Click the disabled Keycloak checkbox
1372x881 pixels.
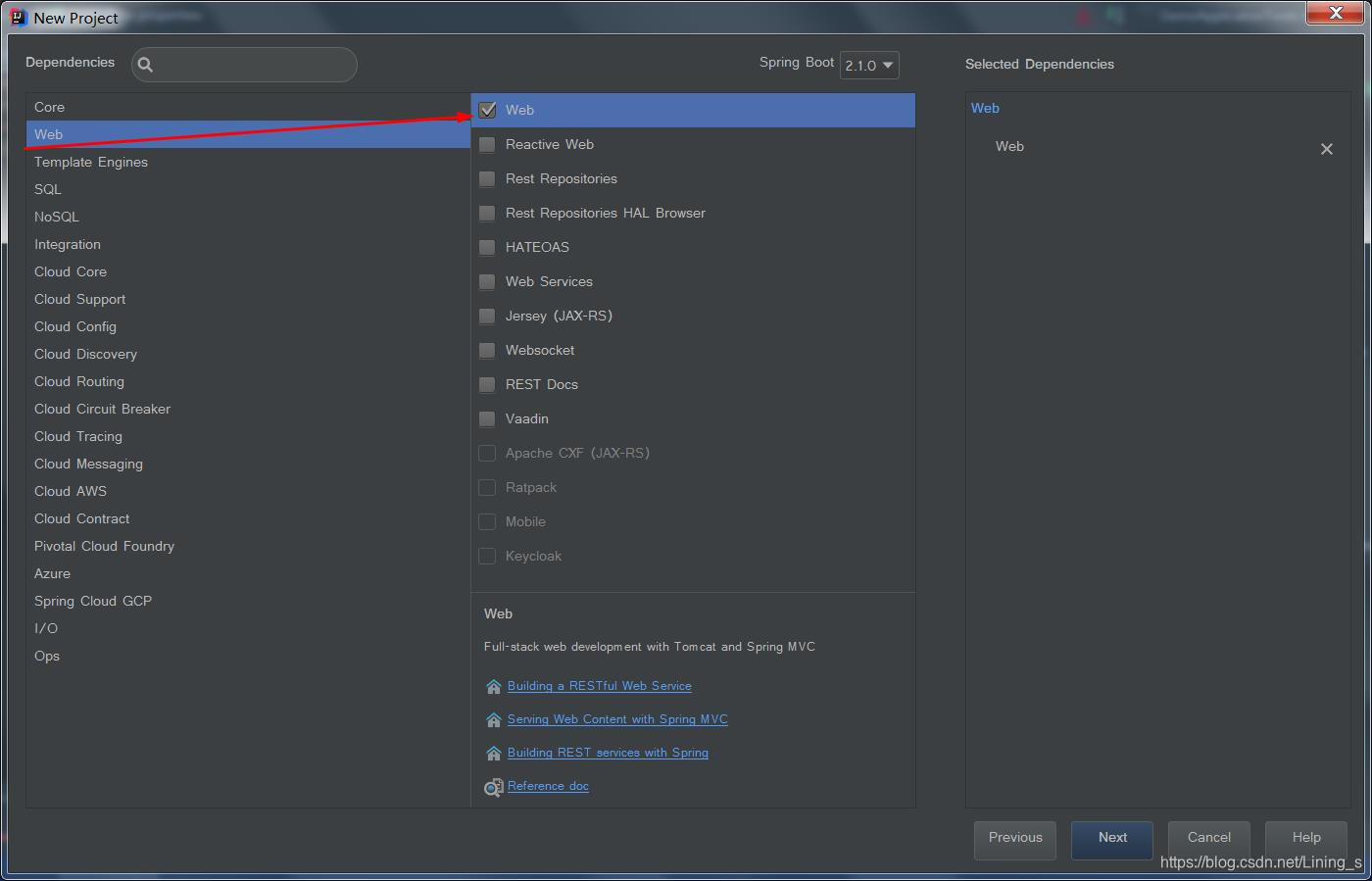(x=487, y=556)
